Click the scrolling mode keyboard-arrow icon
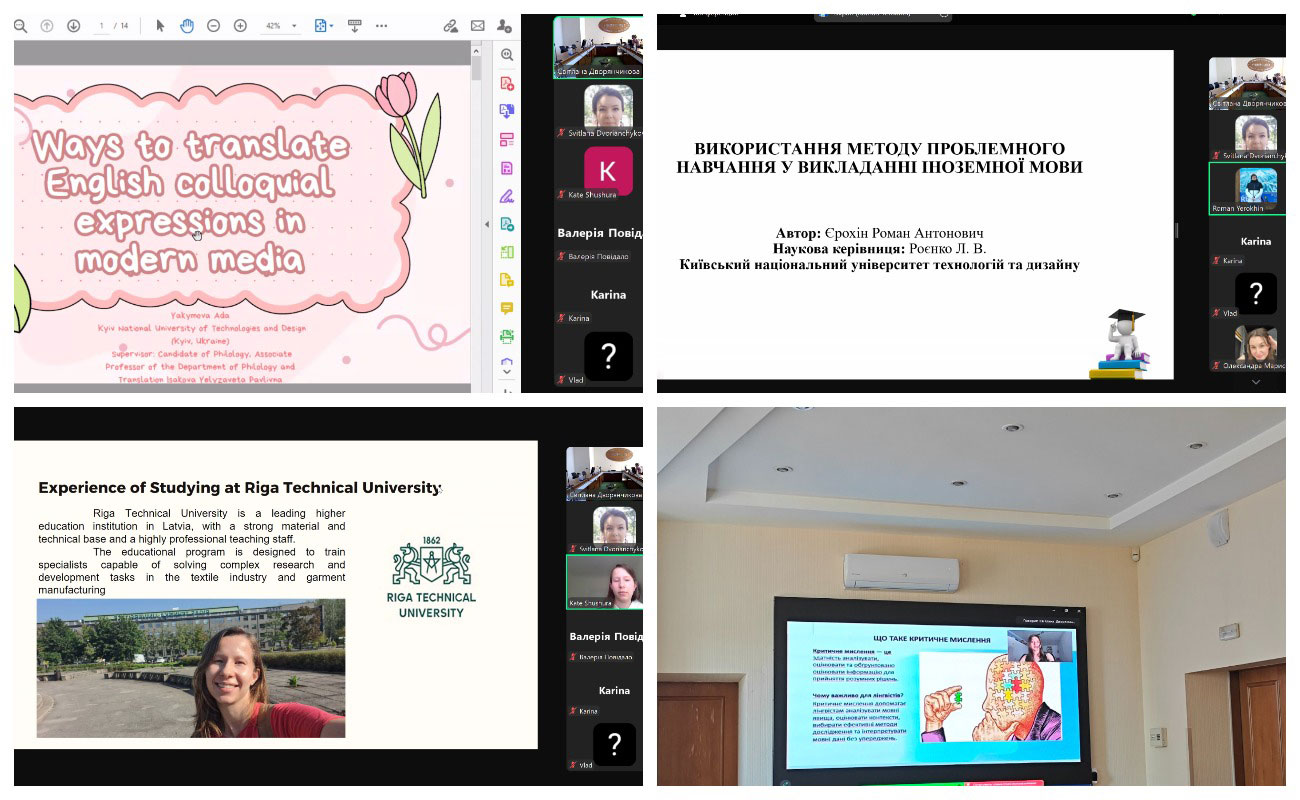This screenshot has height=800, width=1300. click(x=354, y=26)
